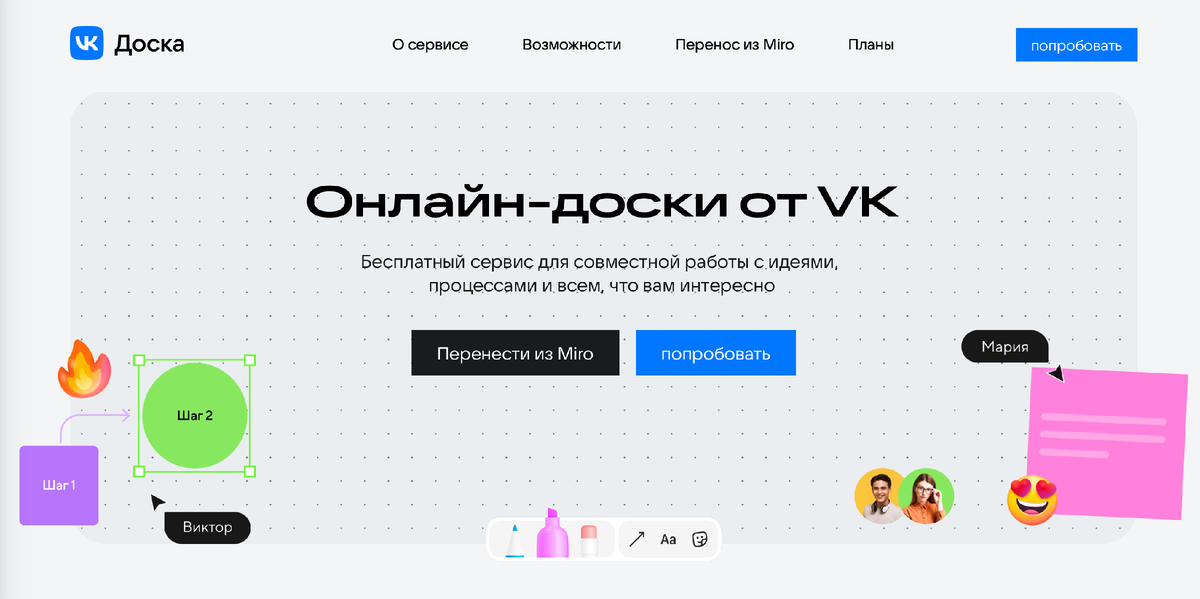
Task: Open the sticker tool
Action: tap(701, 539)
